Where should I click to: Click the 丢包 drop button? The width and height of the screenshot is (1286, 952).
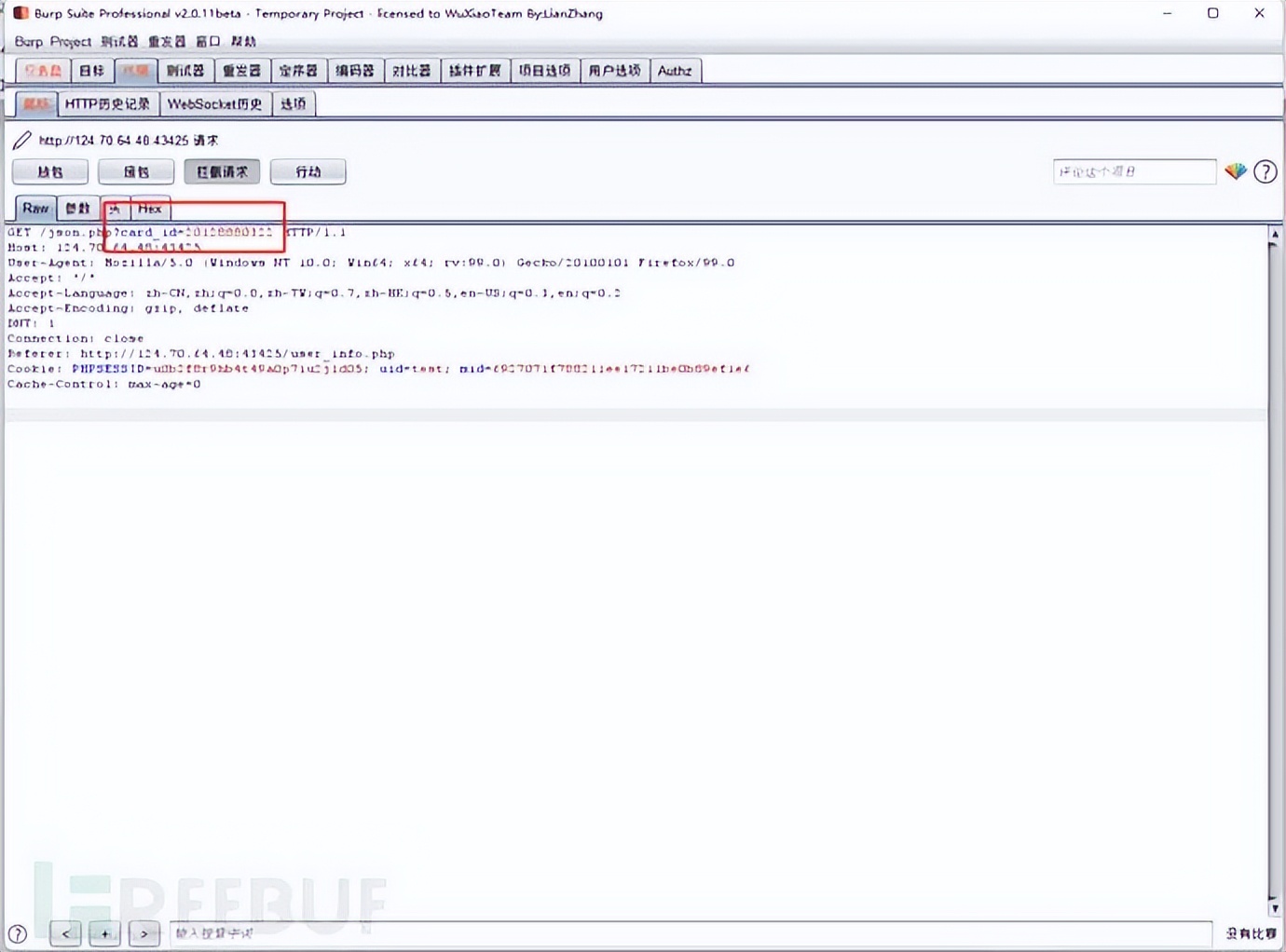tap(136, 171)
